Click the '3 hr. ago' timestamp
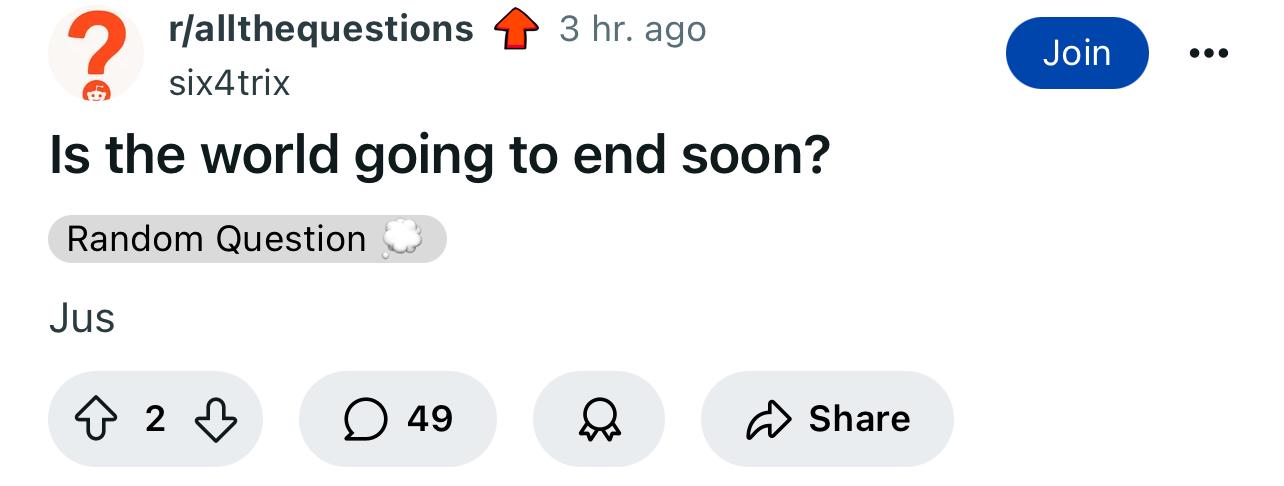This screenshot has height=486, width=1284. click(633, 29)
